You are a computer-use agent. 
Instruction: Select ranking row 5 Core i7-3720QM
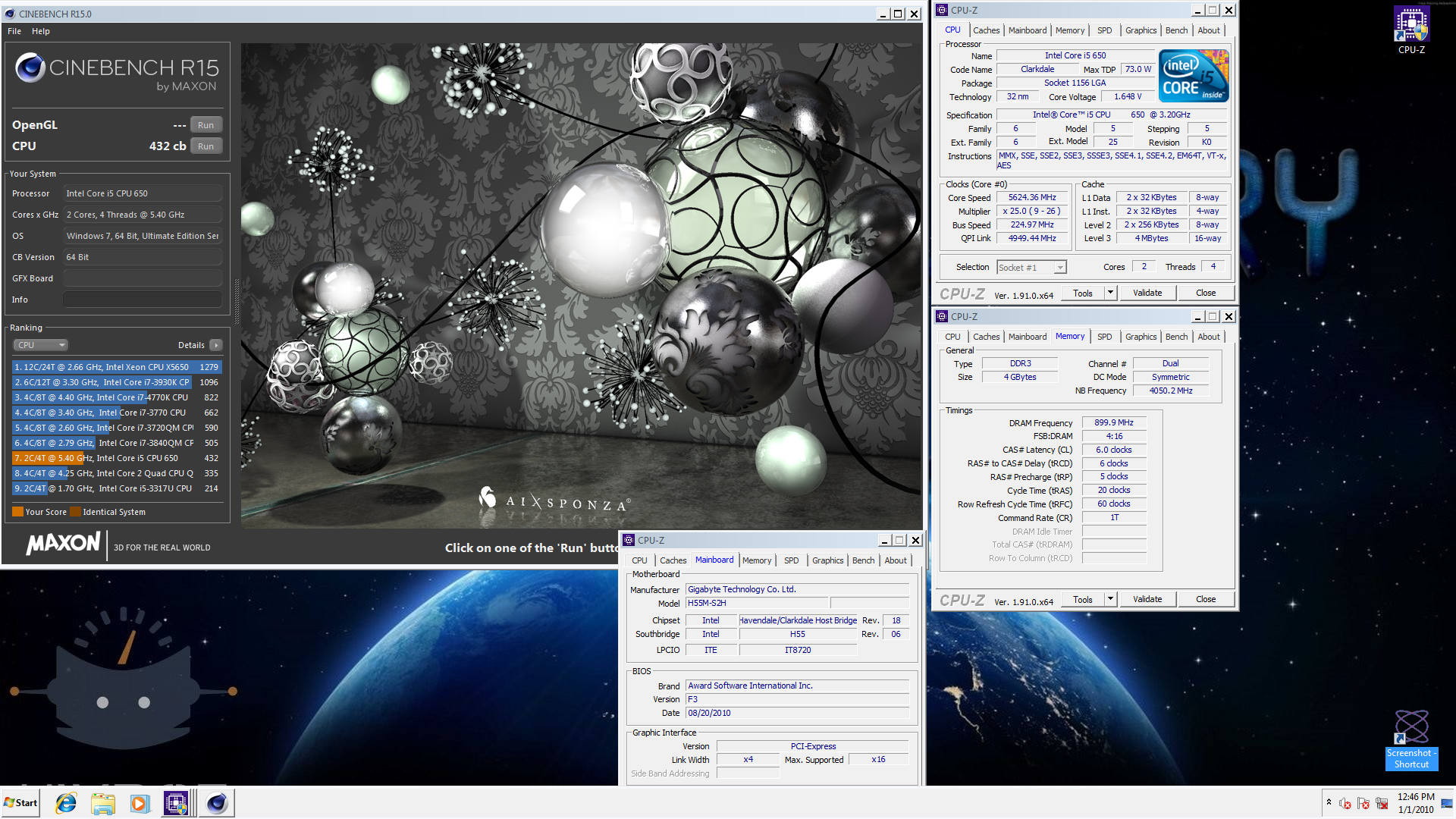pyautogui.click(x=117, y=428)
